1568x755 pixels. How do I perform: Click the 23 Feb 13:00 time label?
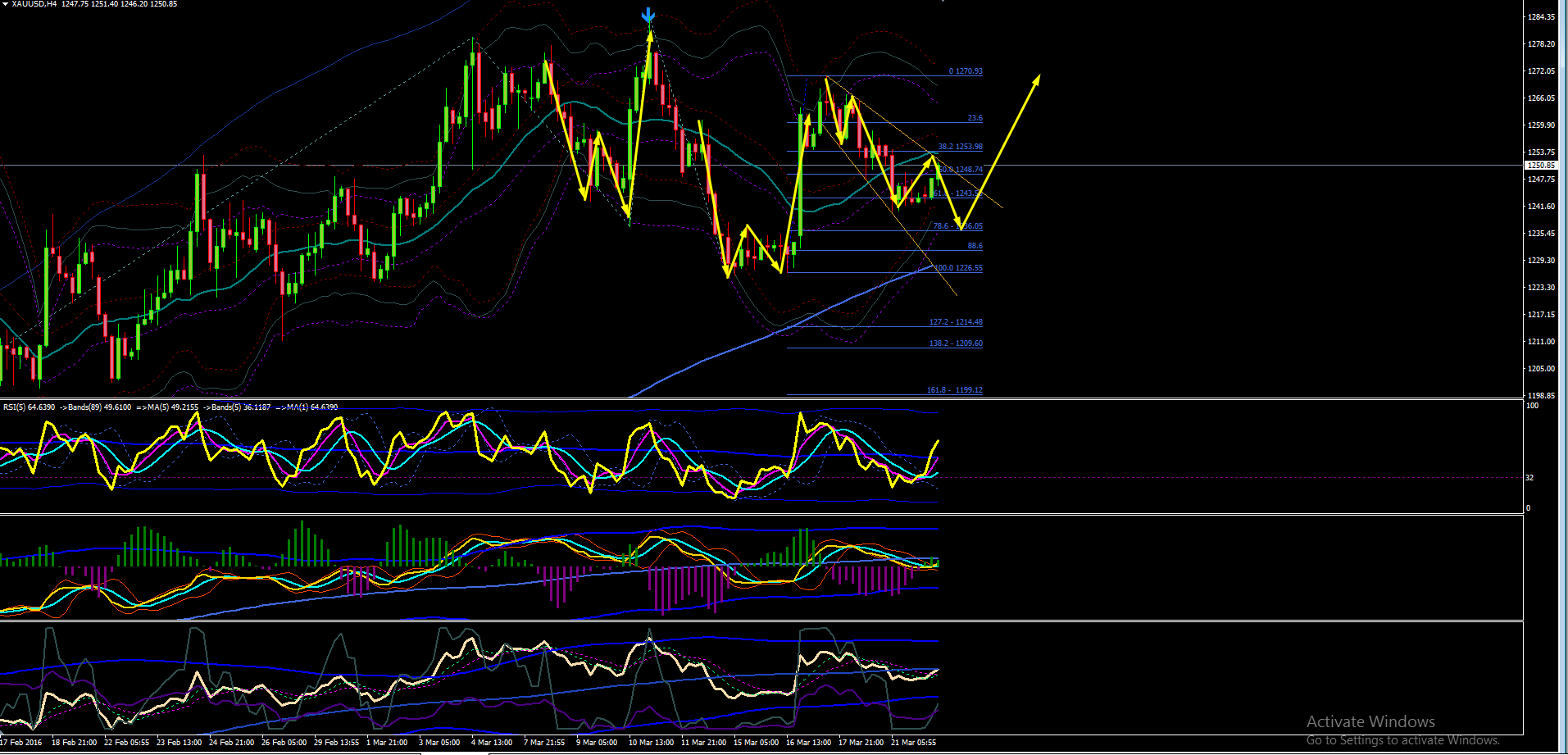click(179, 743)
